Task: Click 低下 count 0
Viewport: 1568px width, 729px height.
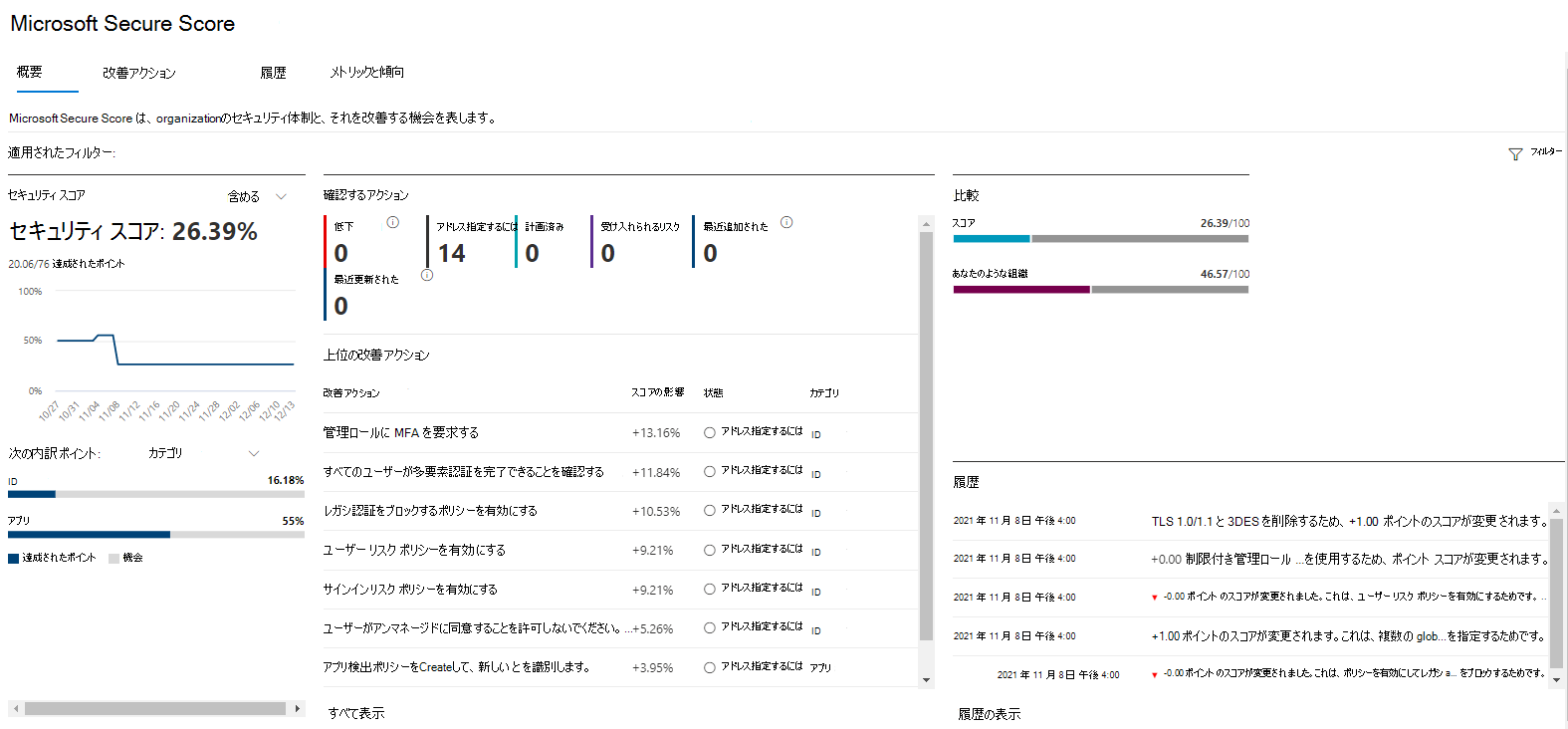Action: click(341, 254)
